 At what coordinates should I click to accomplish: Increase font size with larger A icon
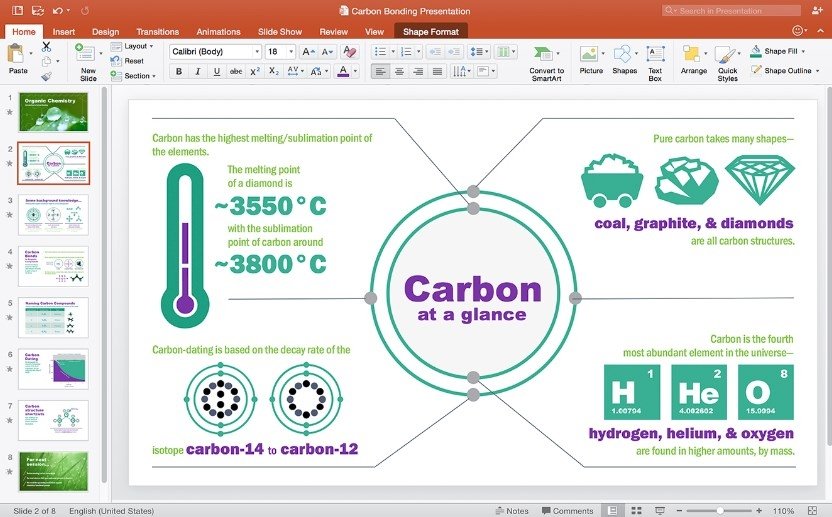tap(308, 51)
